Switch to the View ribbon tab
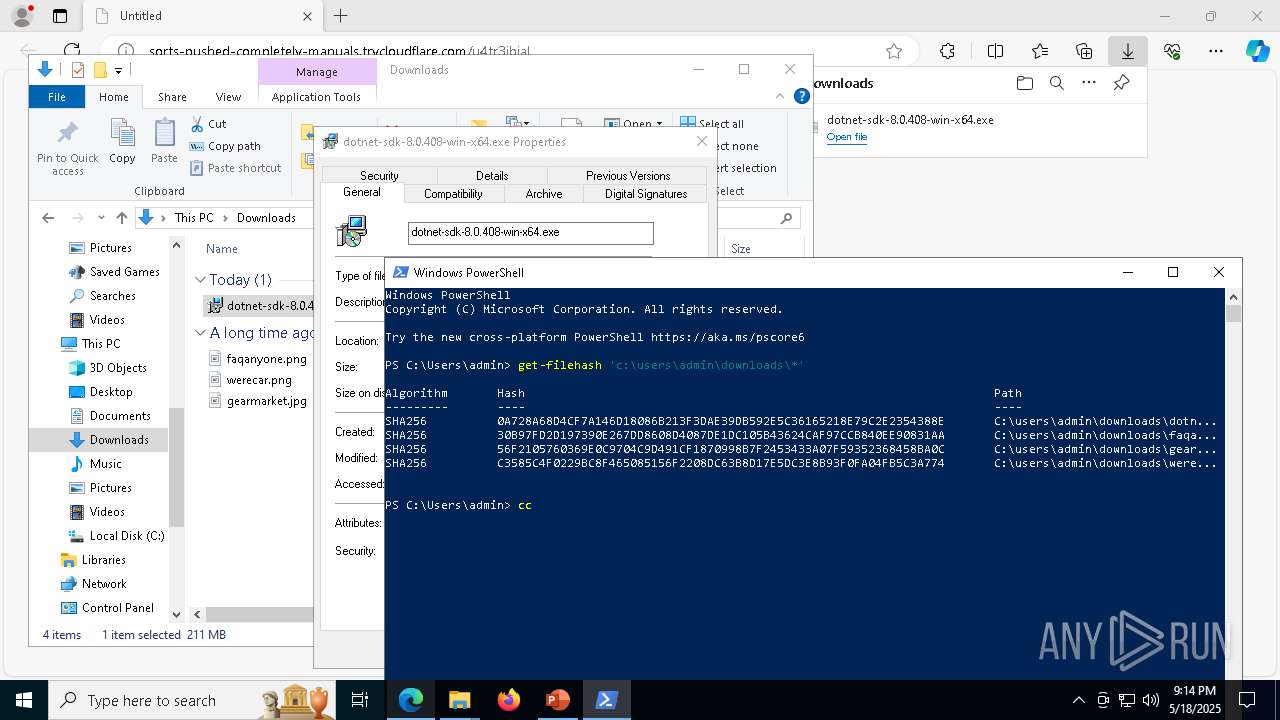The height and width of the screenshot is (720, 1280). [x=228, y=97]
